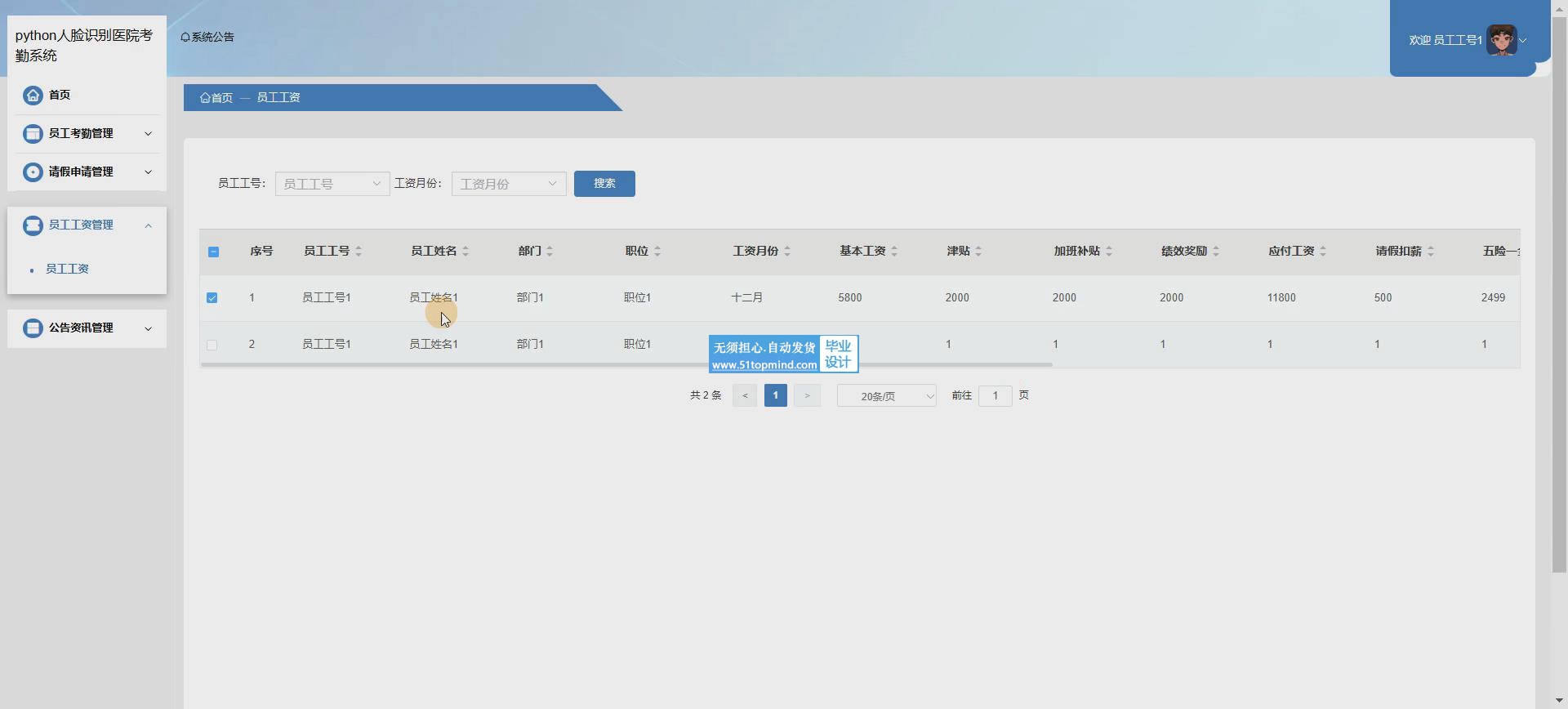The height and width of the screenshot is (709, 1568).
Task: Sort by 基本工资 column arrows
Action: [x=894, y=252]
